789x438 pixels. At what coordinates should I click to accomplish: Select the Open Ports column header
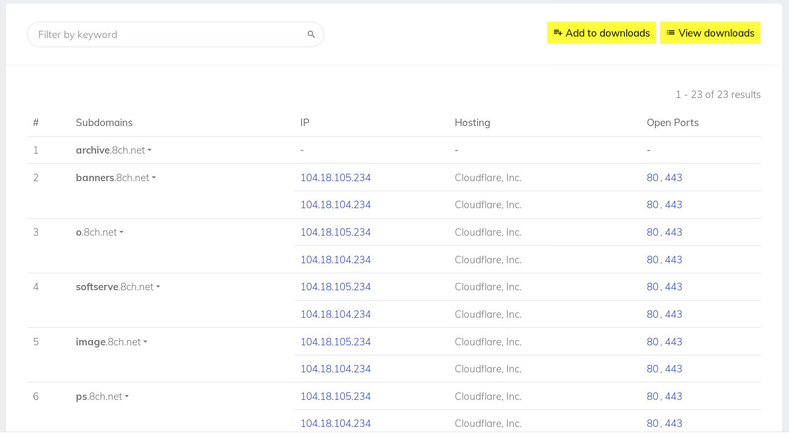pos(672,122)
